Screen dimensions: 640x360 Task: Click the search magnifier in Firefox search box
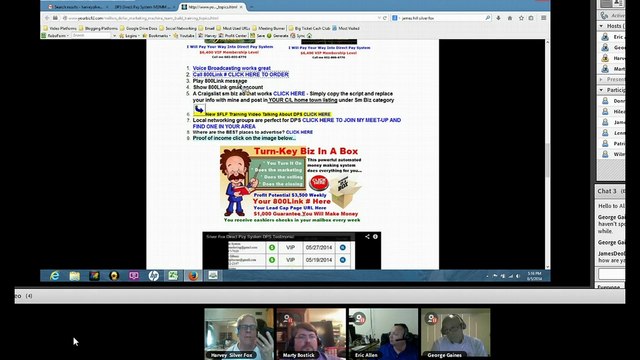(487, 18)
